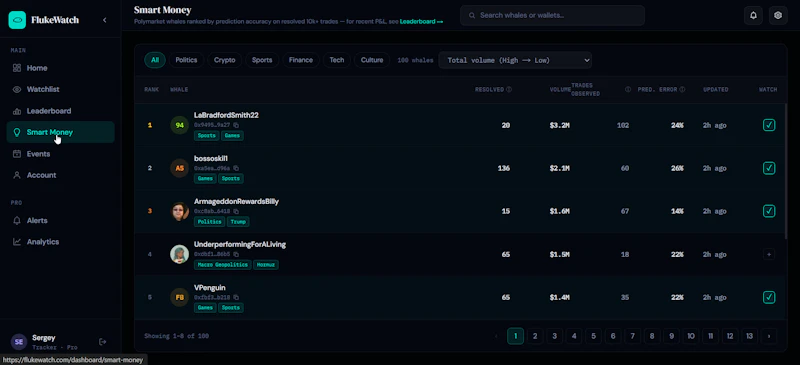Image resolution: width=800 pixels, height=365 pixels.
Task: Go to pagination page 13
Action: pos(749,336)
